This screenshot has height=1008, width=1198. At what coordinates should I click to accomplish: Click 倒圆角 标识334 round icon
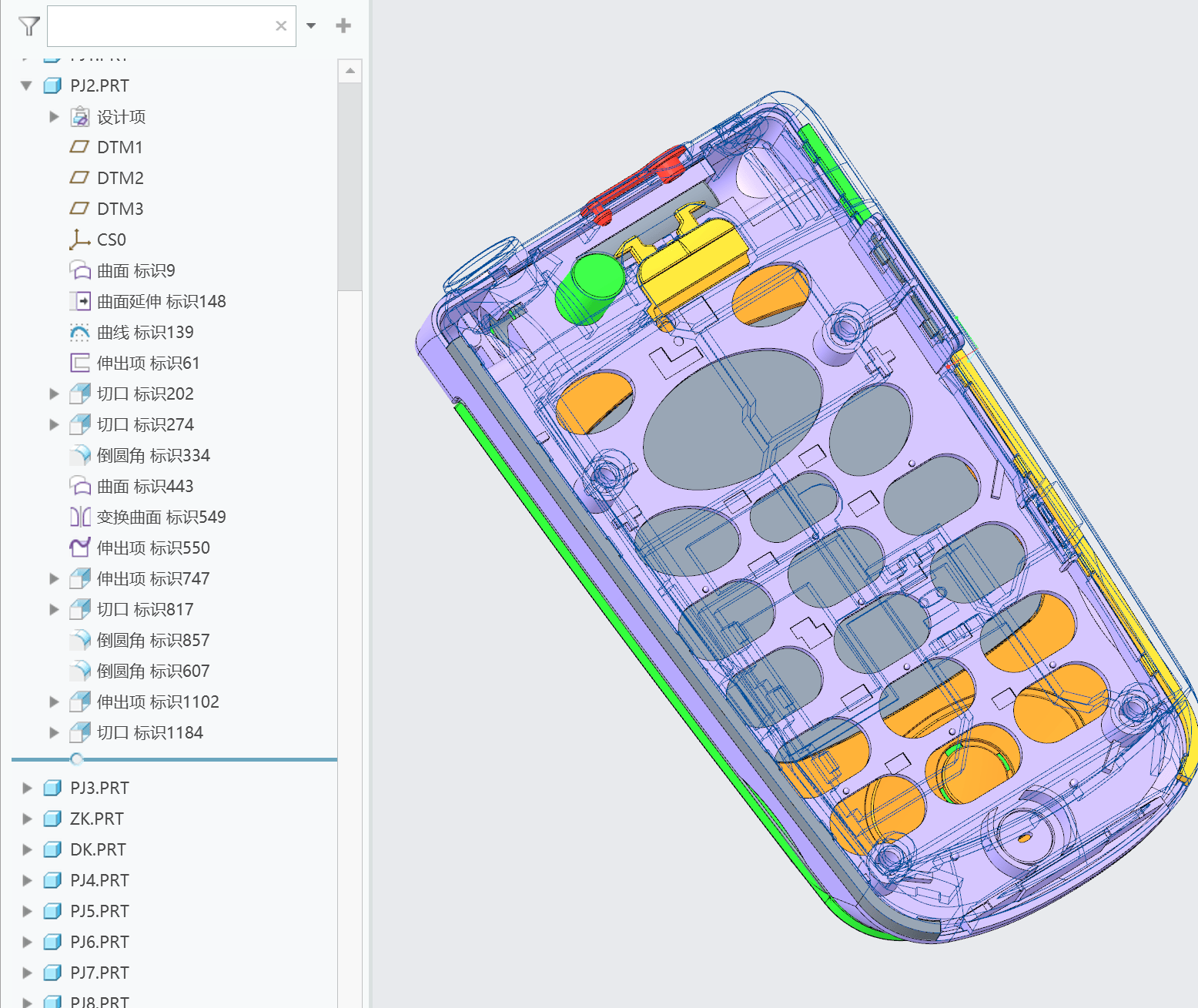(80, 455)
